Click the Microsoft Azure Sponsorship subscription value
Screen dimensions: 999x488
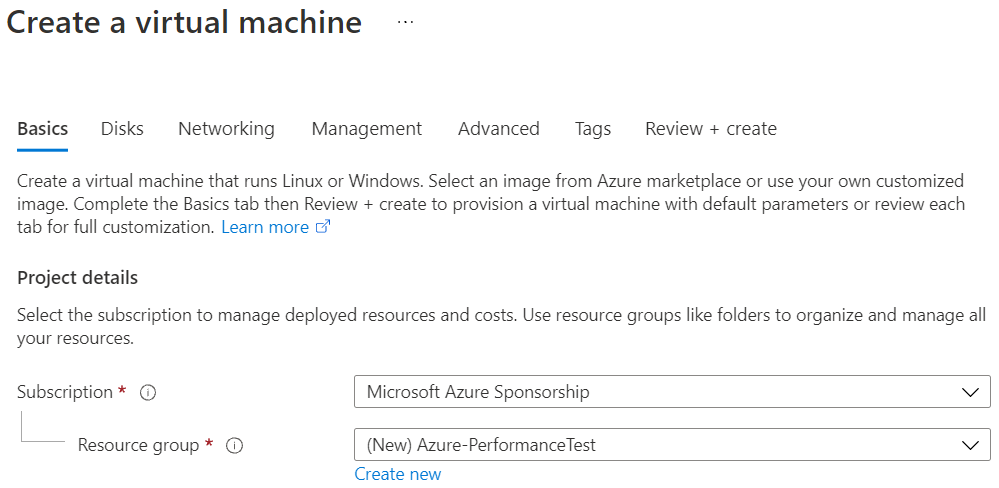[478, 392]
